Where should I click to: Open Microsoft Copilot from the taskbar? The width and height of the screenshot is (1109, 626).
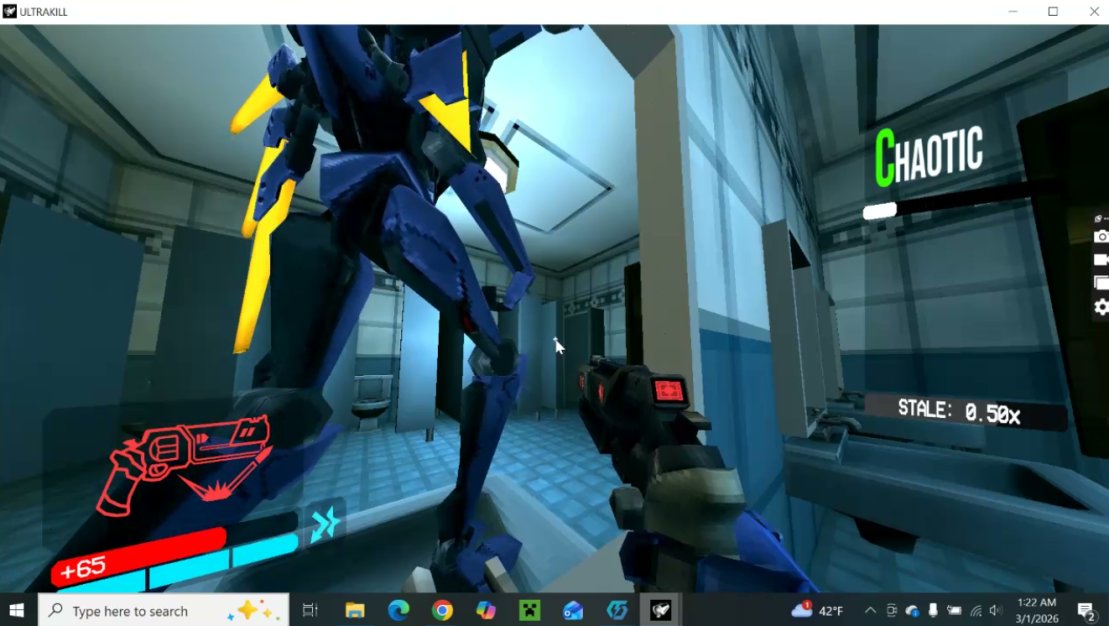click(x=486, y=610)
